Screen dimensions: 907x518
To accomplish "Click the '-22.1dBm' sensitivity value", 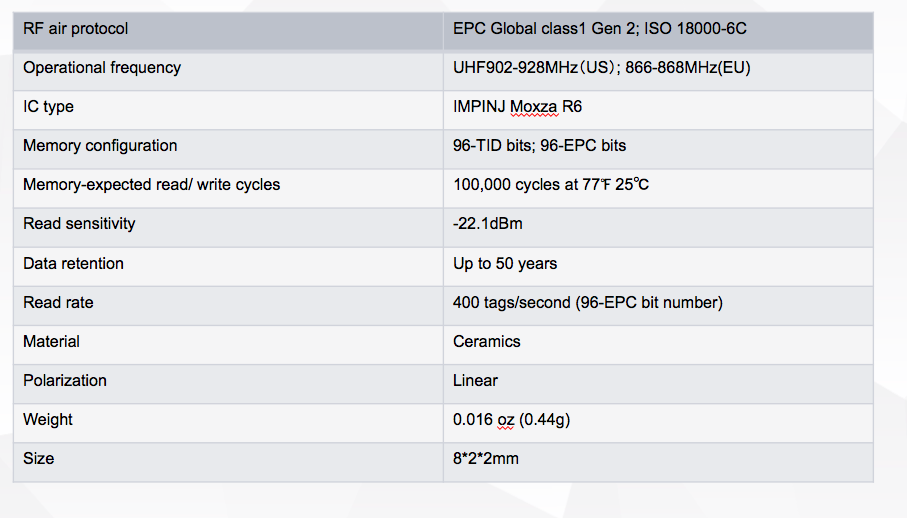I will click(487, 224).
